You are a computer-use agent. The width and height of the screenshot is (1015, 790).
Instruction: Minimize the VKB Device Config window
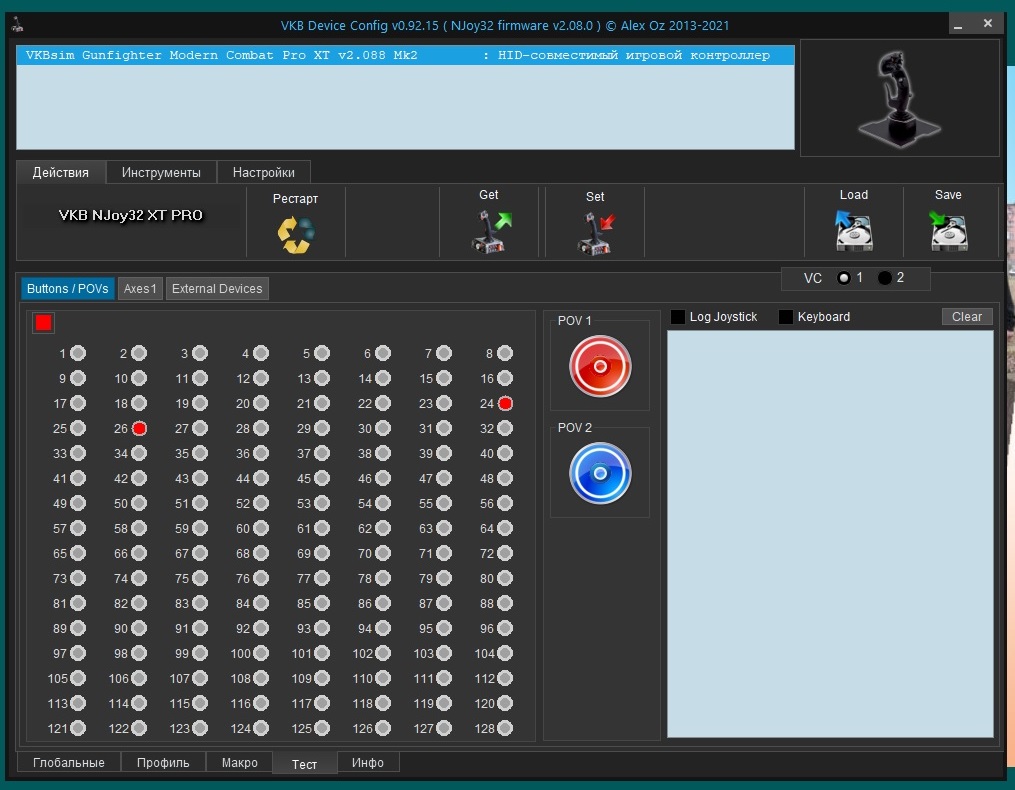(x=958, y=25)
